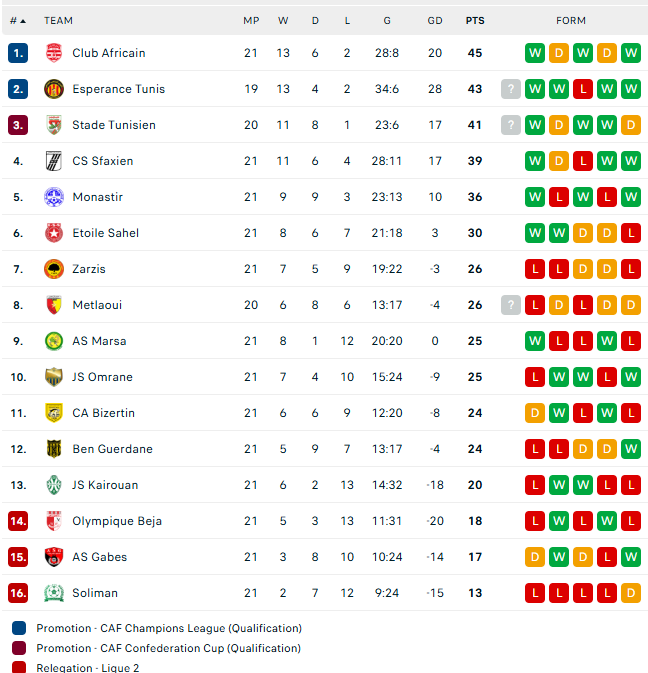
Task: Click Stade Tunisien's gray upcoming match badge
Action: click(x=511, y=125)
